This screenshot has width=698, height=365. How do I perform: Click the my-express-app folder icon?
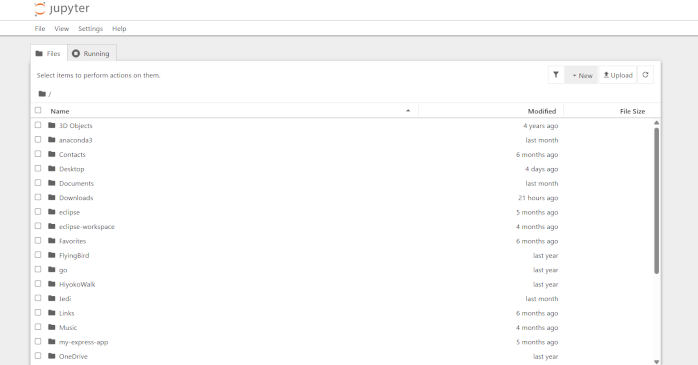tap(52, 341)
